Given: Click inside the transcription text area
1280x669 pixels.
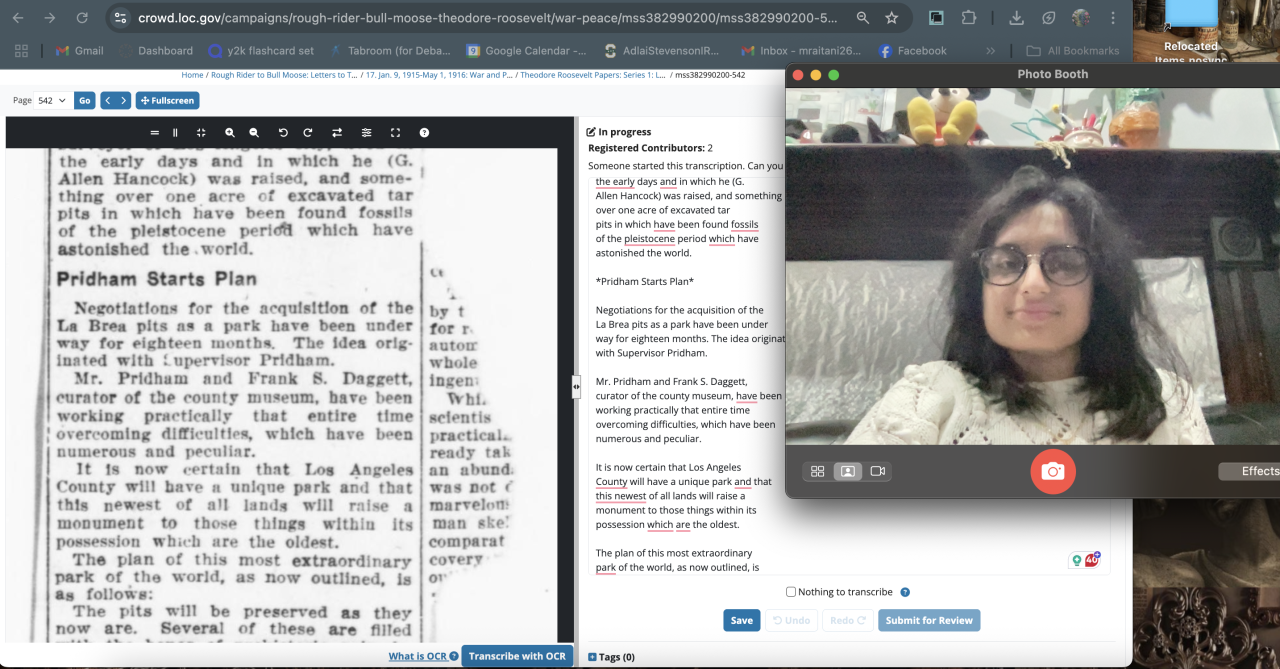Looking at the screenshot, I should (x=848, y=375).
